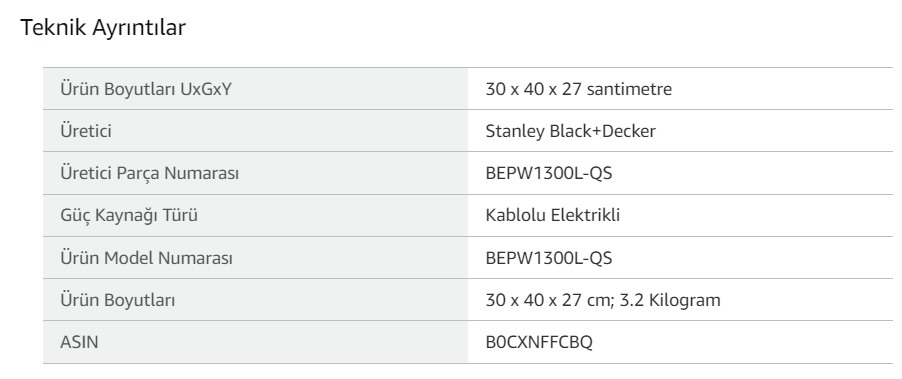902x379 pixels.
Task: Select the Güç Kaynağı Türü label
Action: click(x=129, y=216)
